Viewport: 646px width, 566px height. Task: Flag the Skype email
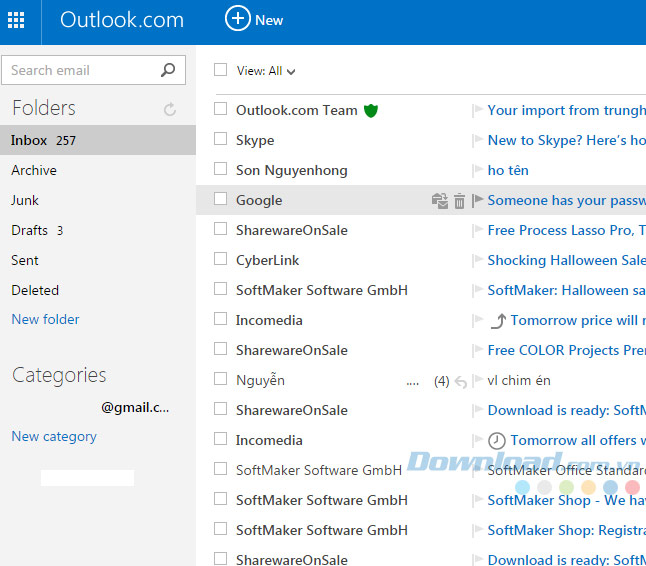pos(477,141)
